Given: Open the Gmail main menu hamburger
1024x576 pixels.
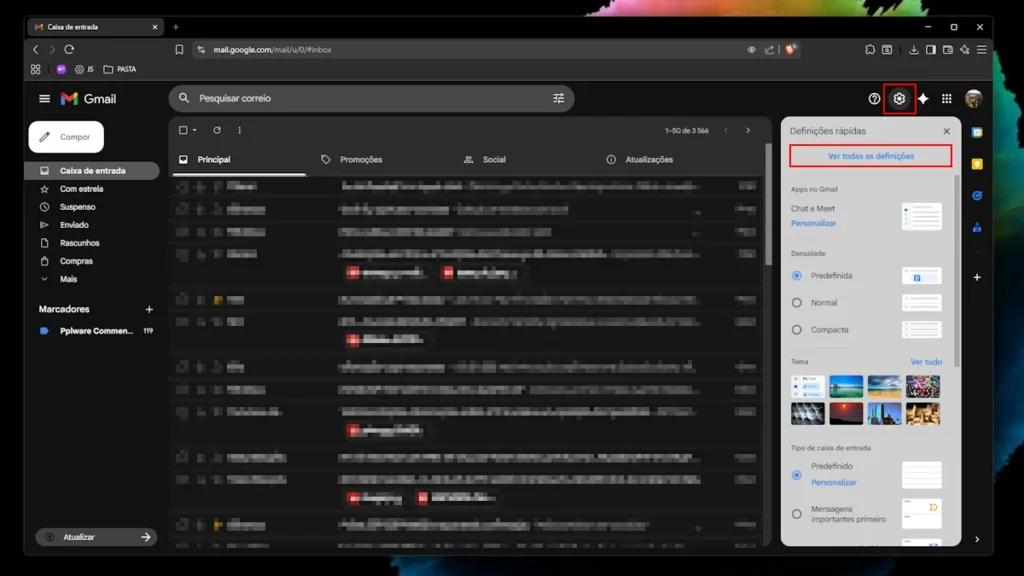Looking at the screenshot, I should [44, 99].
